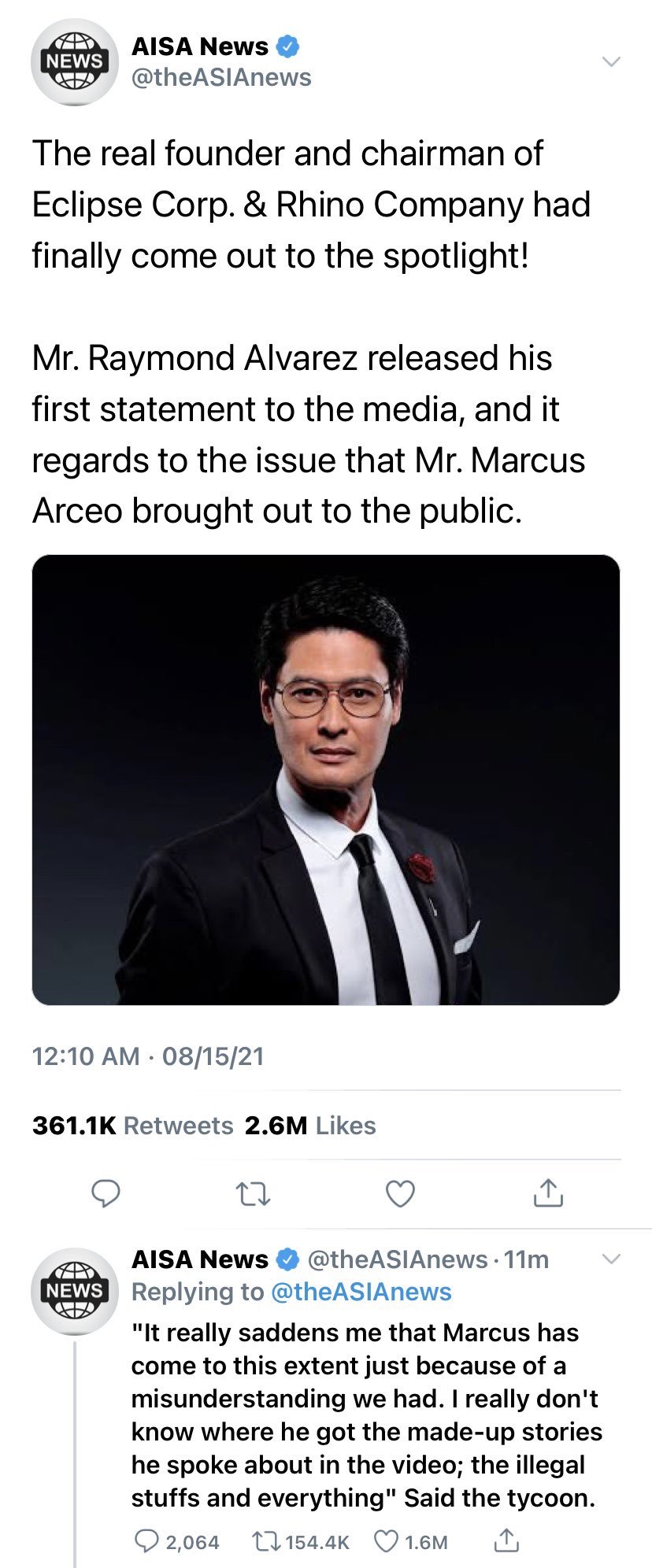View the 2.6M Likes list
Screen dimensions: 652x1568
click(310, 1126)
